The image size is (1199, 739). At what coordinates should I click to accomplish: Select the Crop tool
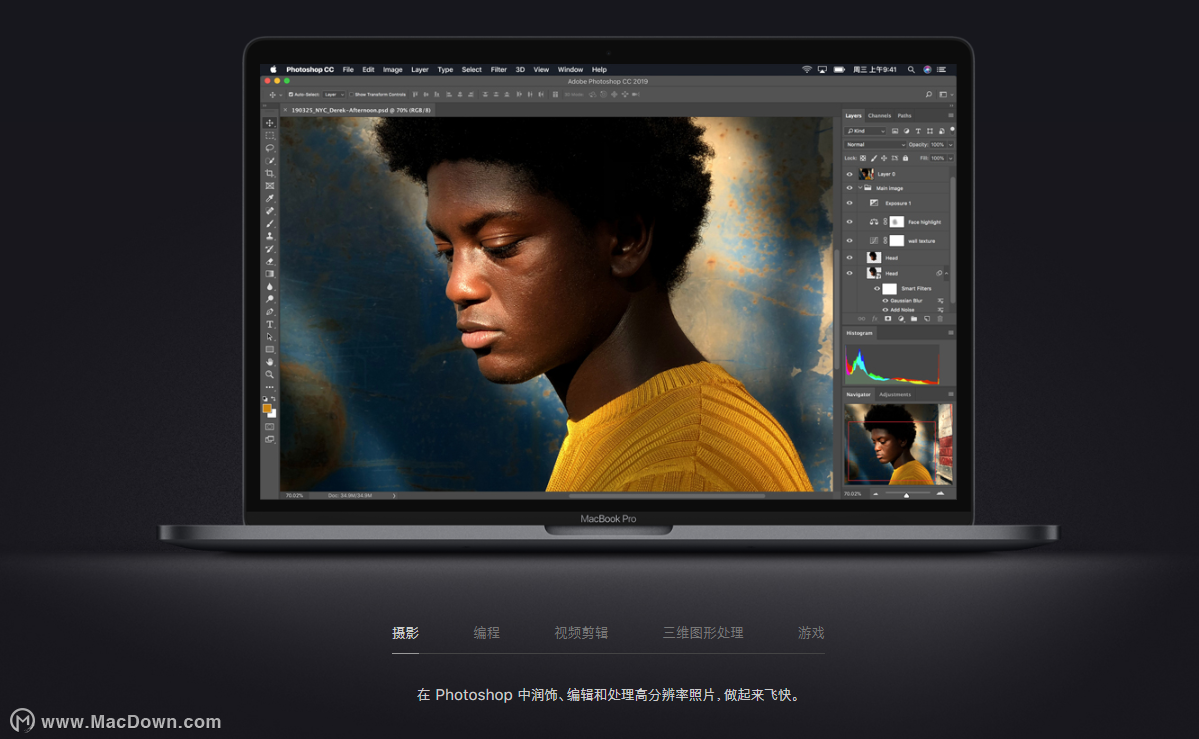269,173
